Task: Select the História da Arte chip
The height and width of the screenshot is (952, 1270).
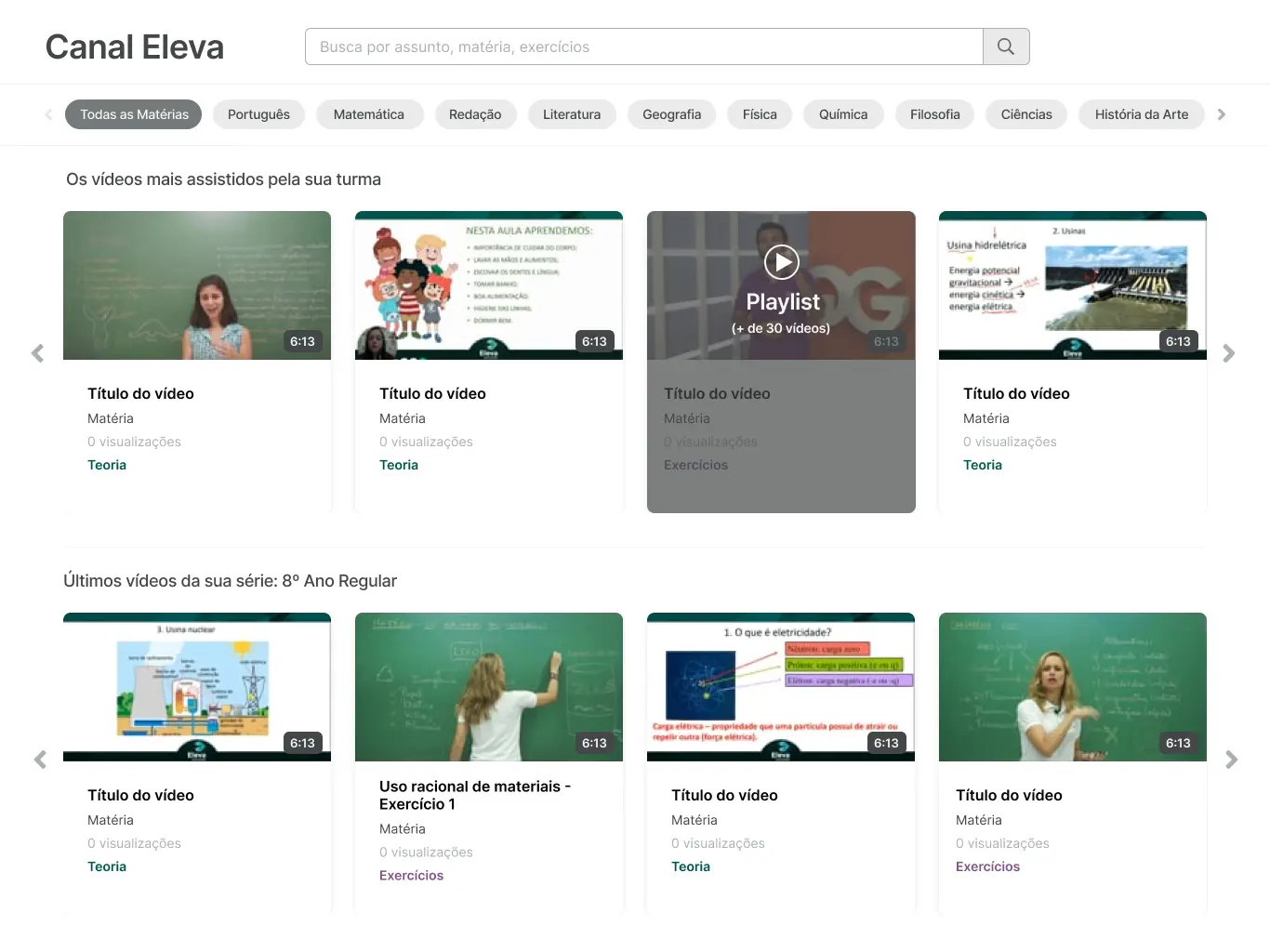Action: coord(1142,114)
